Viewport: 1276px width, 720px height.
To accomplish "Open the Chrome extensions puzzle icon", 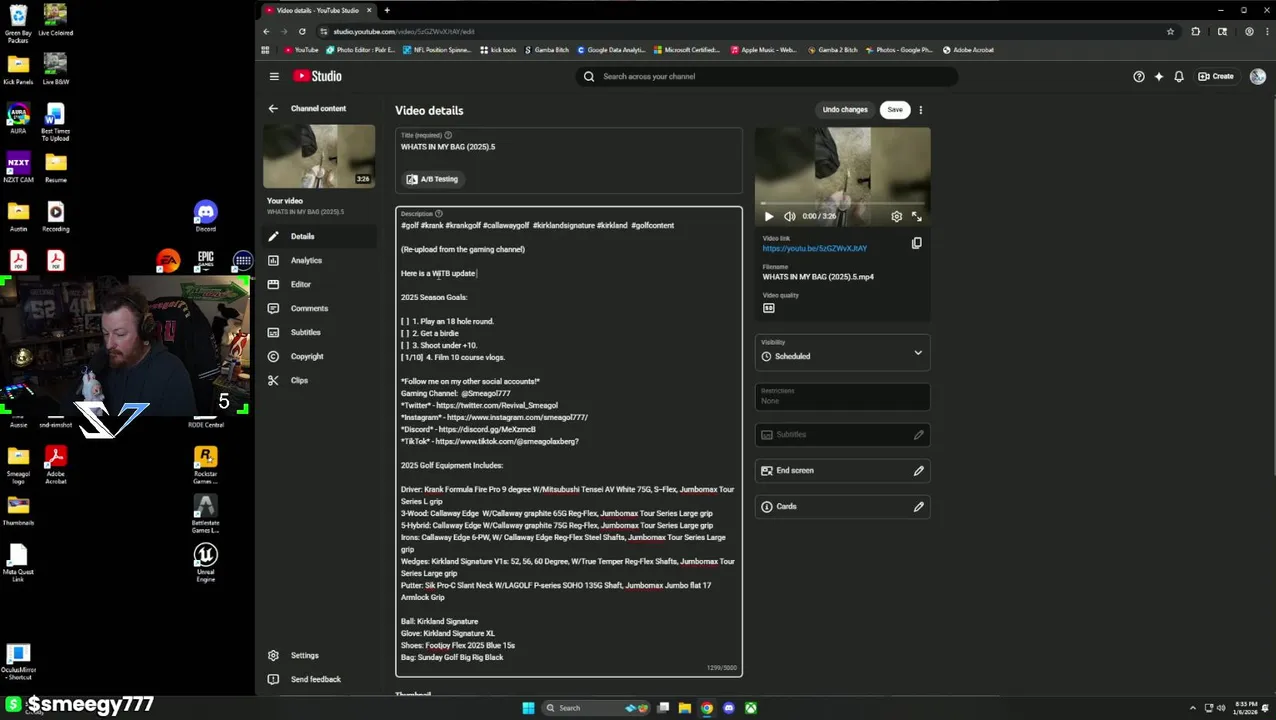I will (1195, 31).
